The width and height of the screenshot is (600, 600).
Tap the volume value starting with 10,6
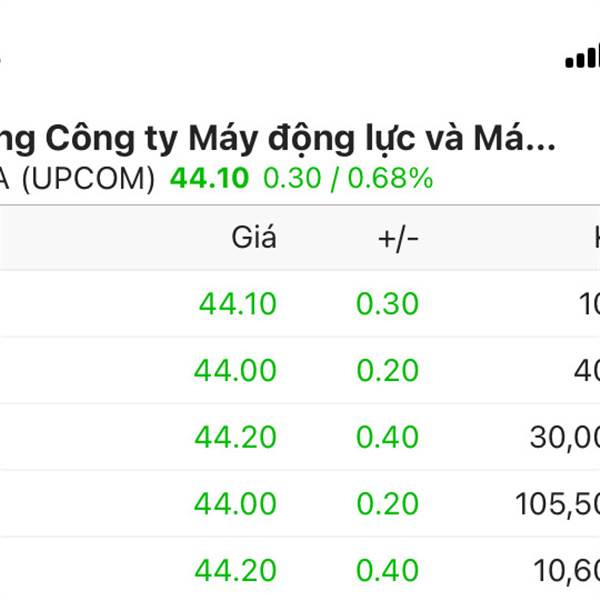(566, 571)
